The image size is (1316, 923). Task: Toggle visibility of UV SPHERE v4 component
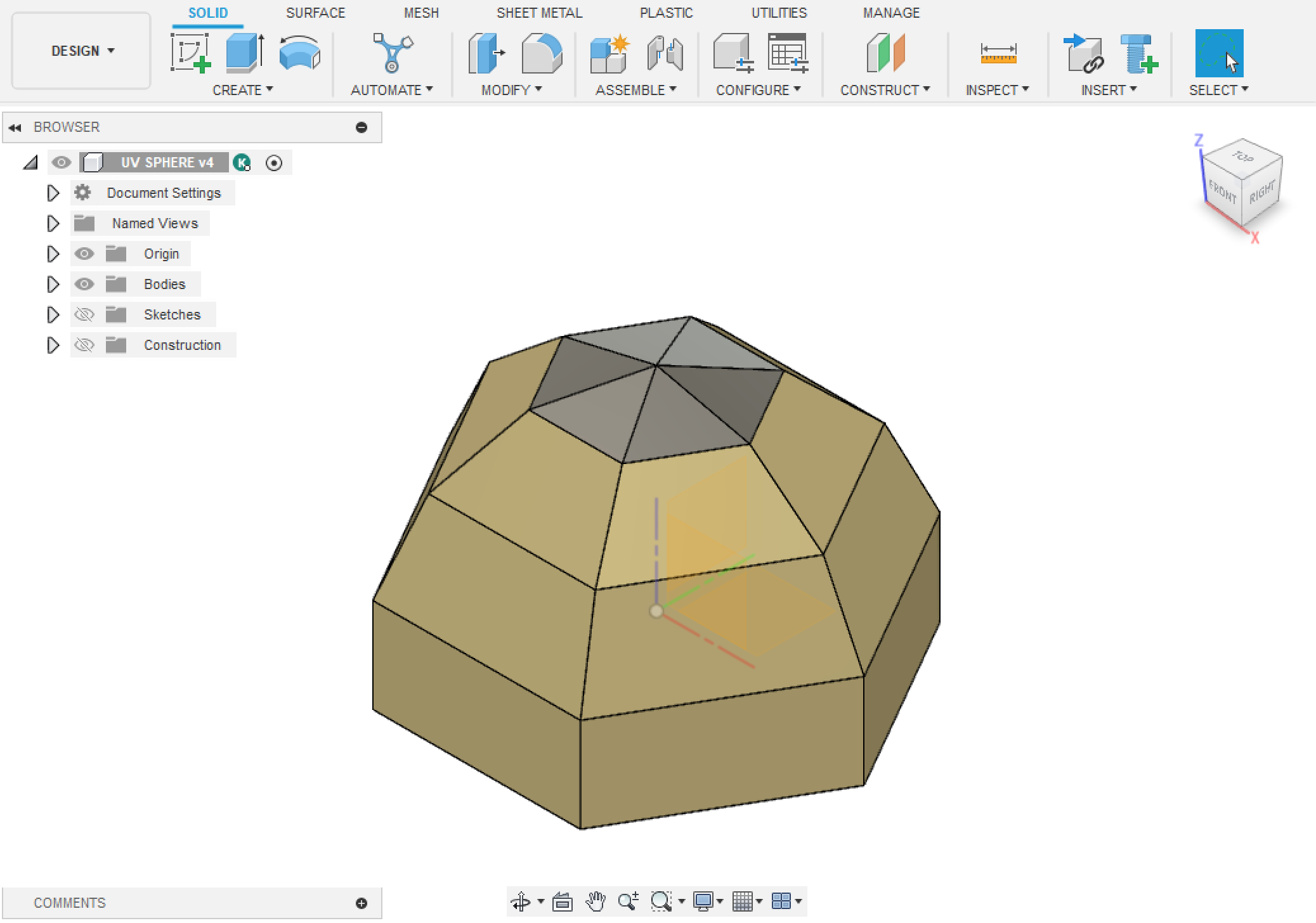tap(61, 162)
